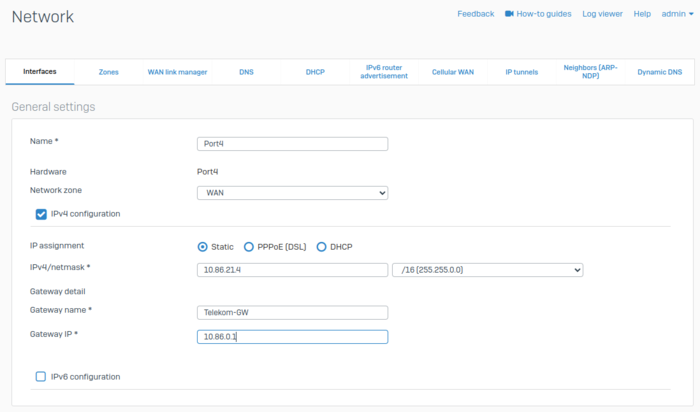Click the Gateway detail label

[58, 291]
